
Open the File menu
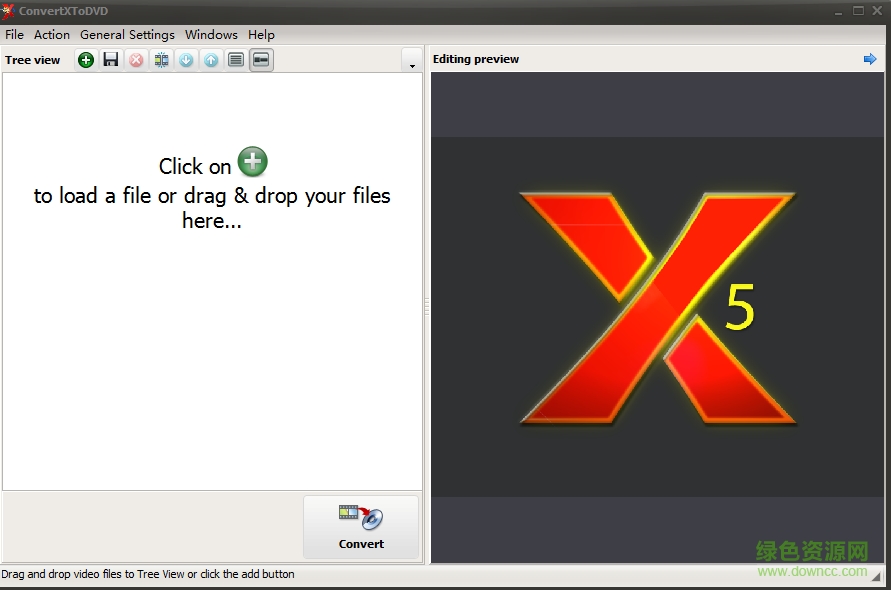[x=14, y=34]
